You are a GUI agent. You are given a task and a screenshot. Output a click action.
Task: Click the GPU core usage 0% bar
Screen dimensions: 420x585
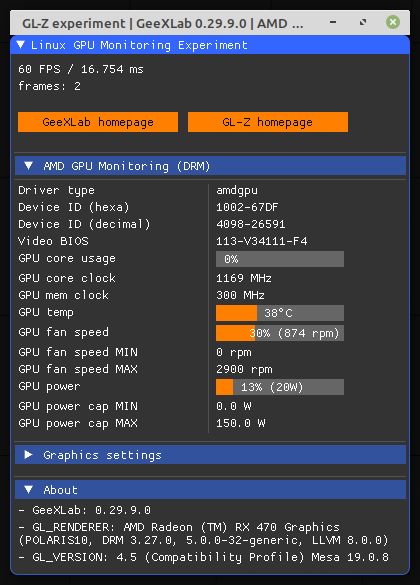280,259
